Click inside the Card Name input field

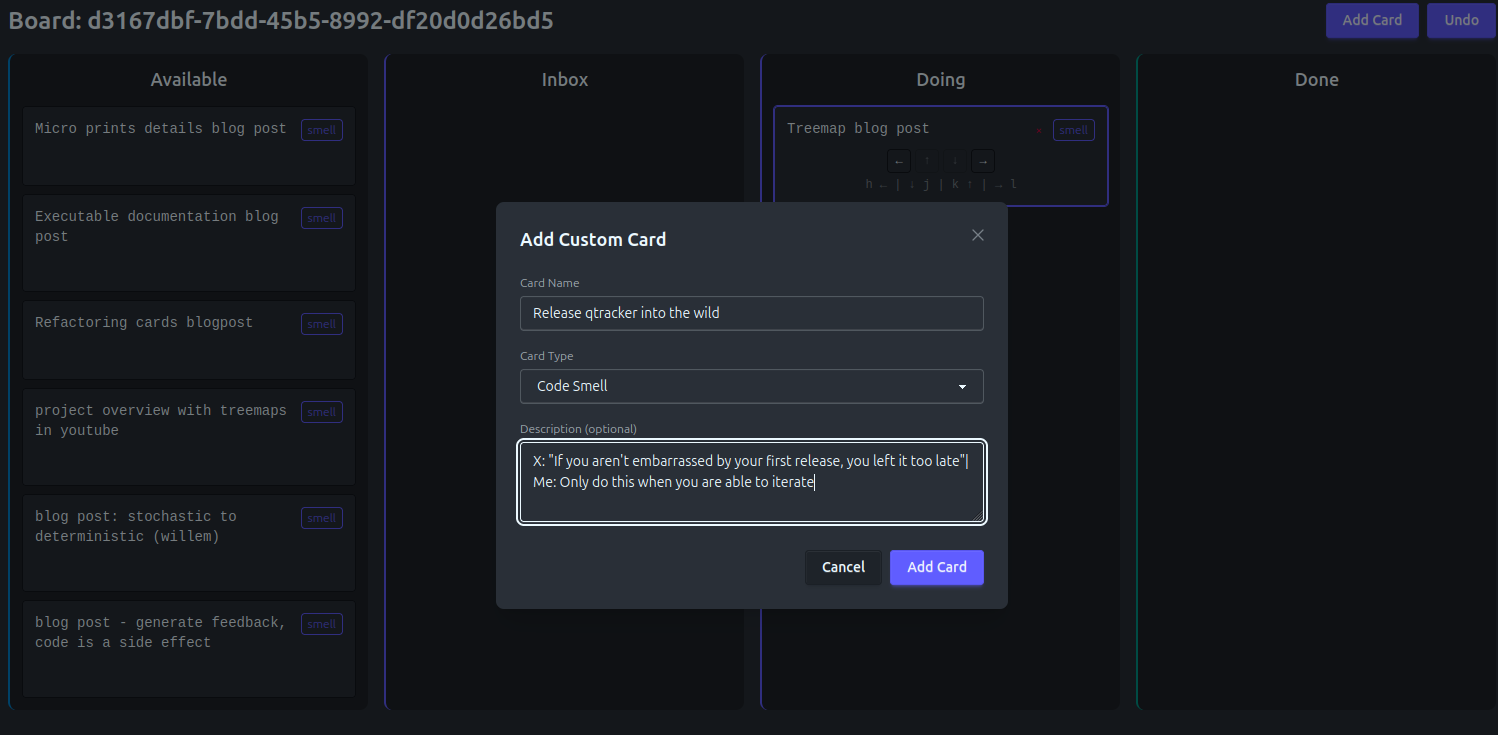point(751,313)
